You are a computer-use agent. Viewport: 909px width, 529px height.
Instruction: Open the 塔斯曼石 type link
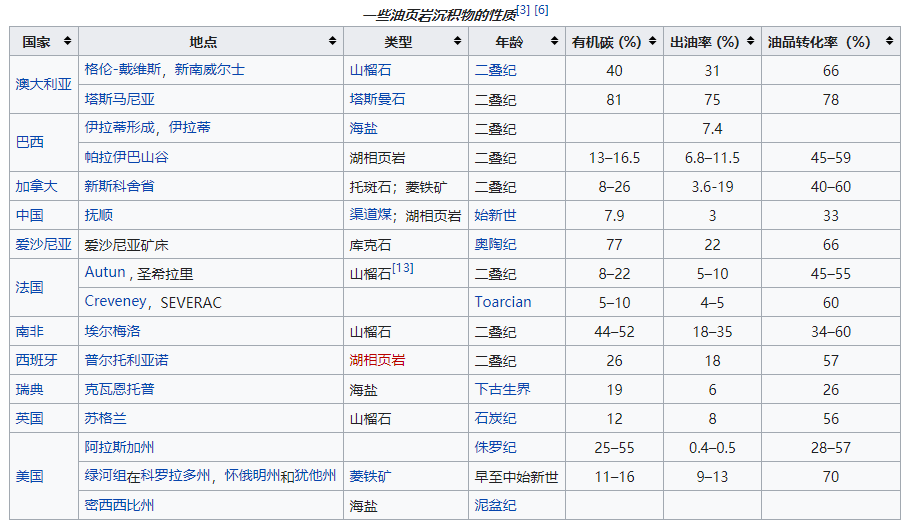377,99
